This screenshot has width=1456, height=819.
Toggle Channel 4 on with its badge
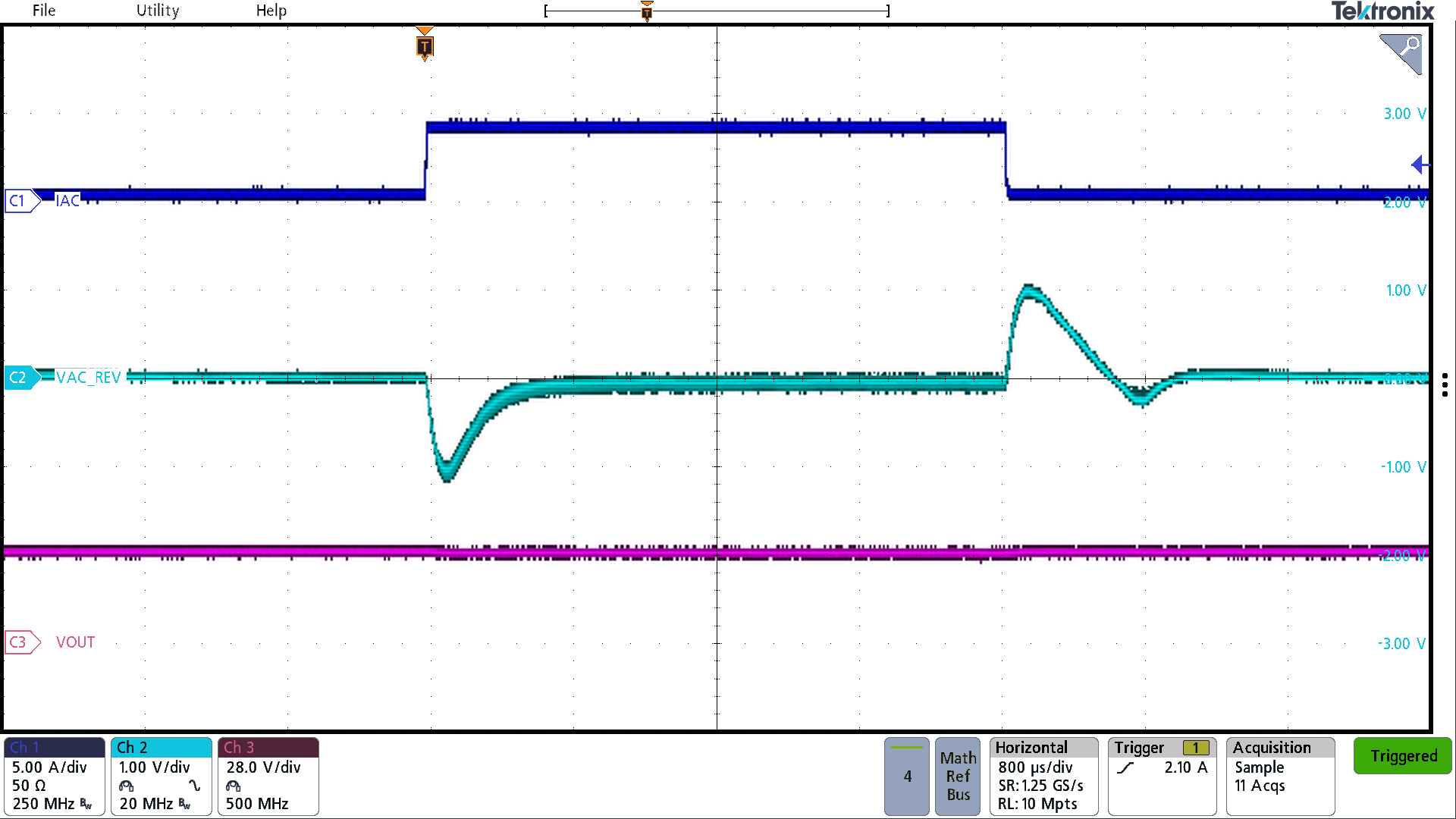906,777
